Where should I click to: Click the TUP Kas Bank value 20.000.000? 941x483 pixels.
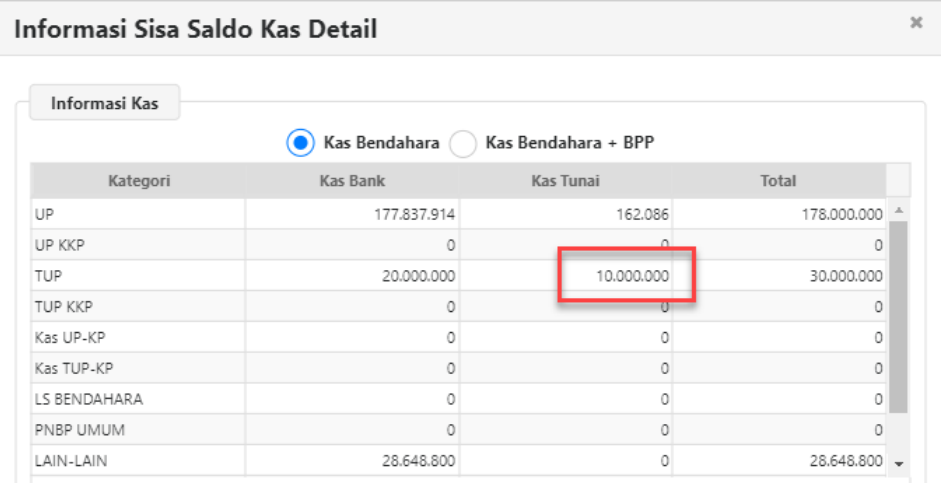pos(419,276)
